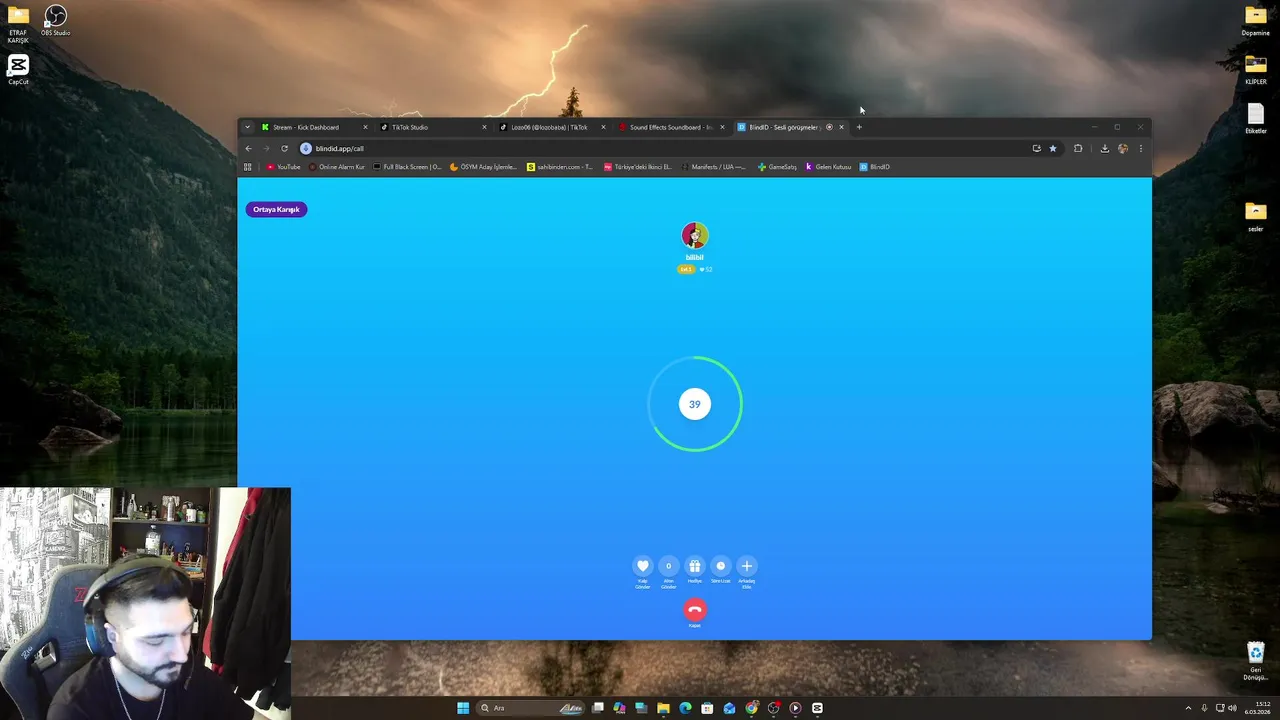Click the call countdown timer ring

click(695, 404)
